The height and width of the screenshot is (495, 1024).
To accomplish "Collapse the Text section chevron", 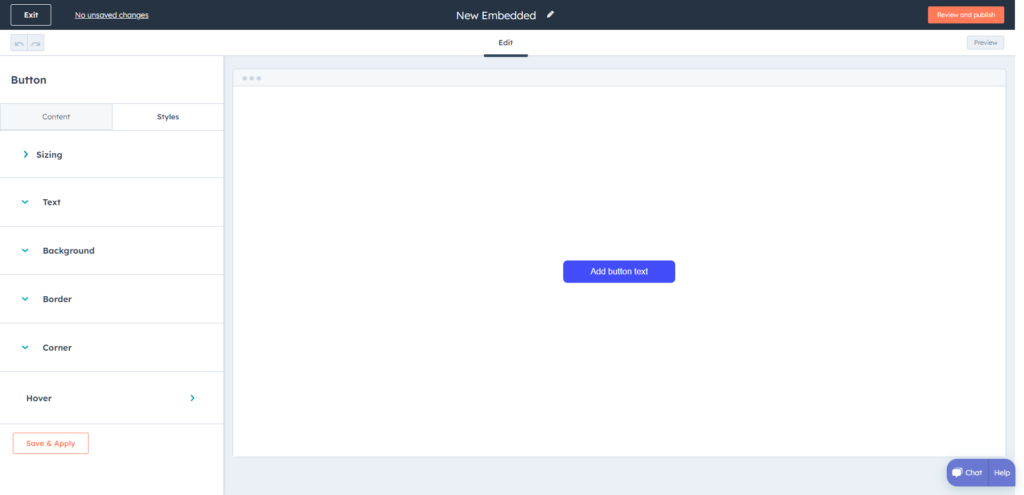I will click(25, 202).
